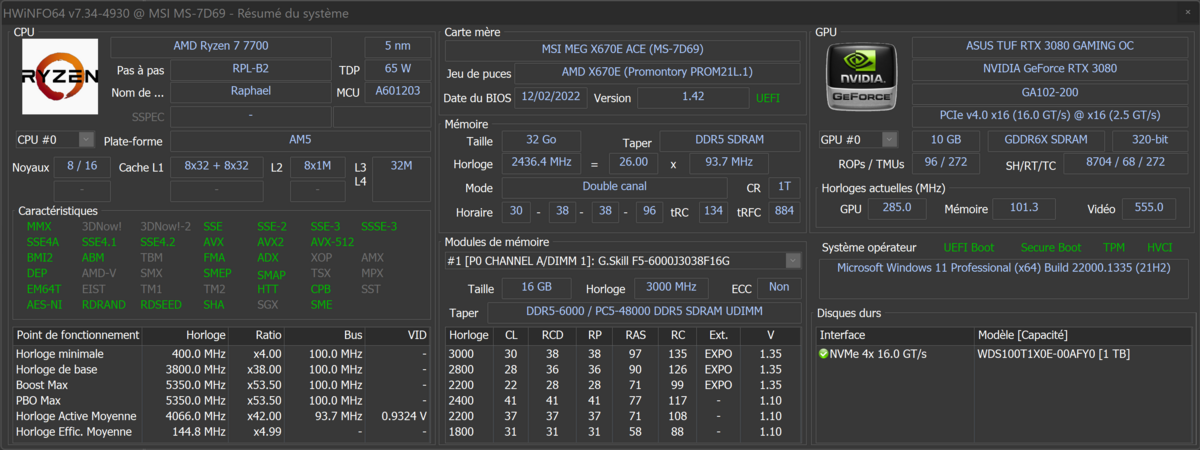Expand the memory module selection dropdown

click(x=793, y=261)
